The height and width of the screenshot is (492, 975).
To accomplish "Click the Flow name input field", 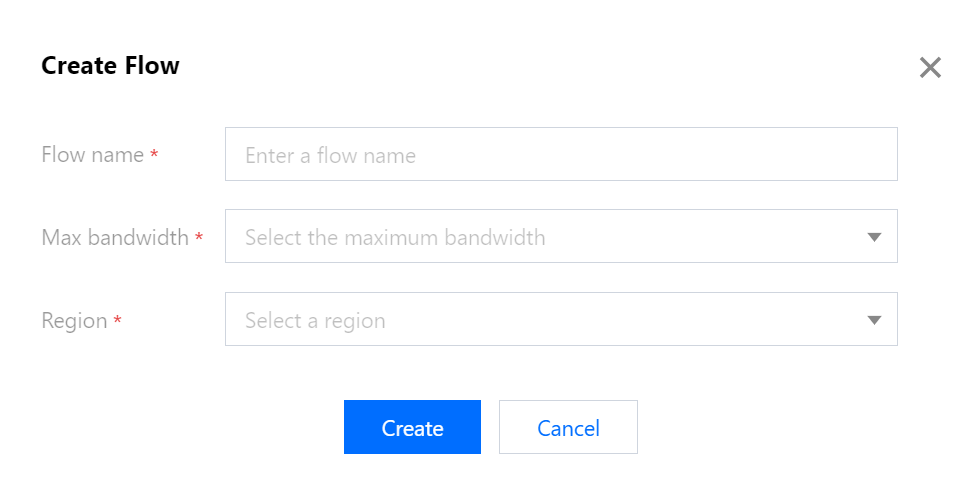I will (x=560, y=155).
